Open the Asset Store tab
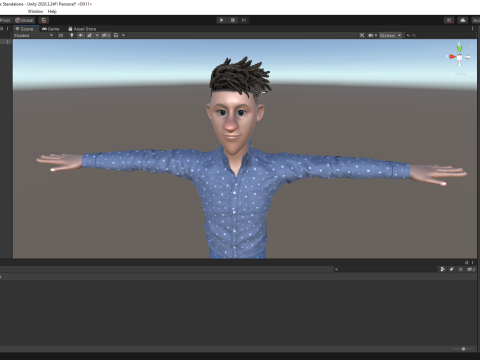The height and width of the screenshot is (360, 480). pos(82,29)
